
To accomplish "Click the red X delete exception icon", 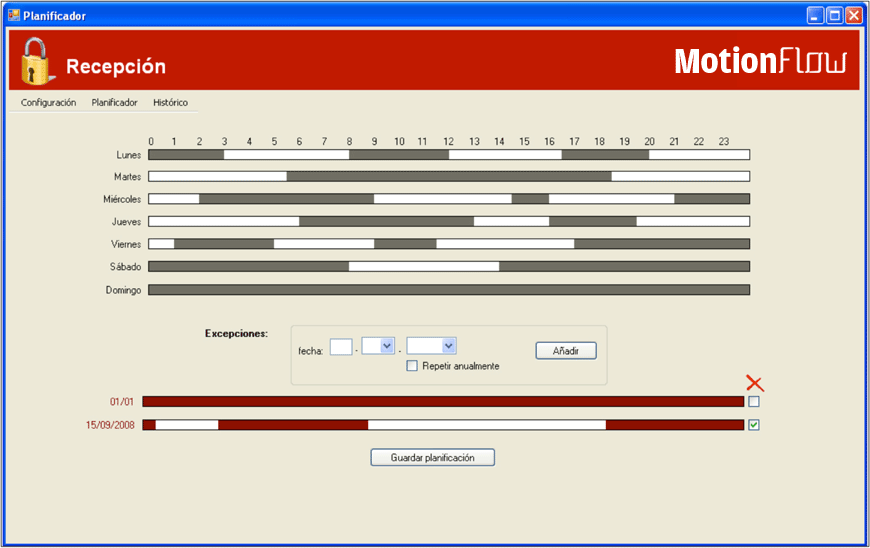I will pyautogui.click(x=755, y=383).
